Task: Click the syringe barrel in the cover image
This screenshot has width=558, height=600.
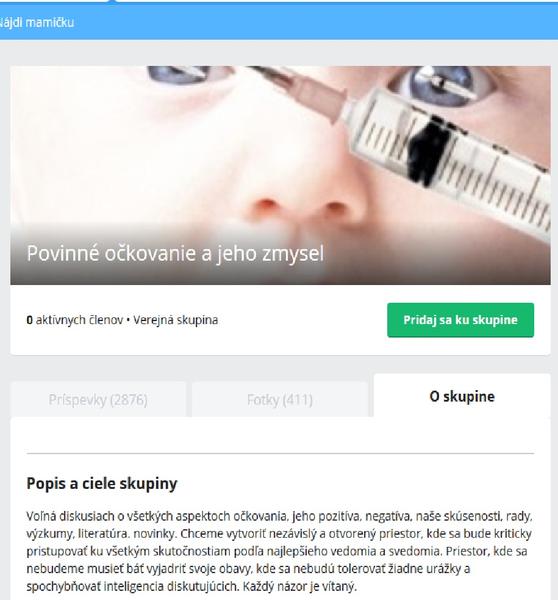Action: 452,161
